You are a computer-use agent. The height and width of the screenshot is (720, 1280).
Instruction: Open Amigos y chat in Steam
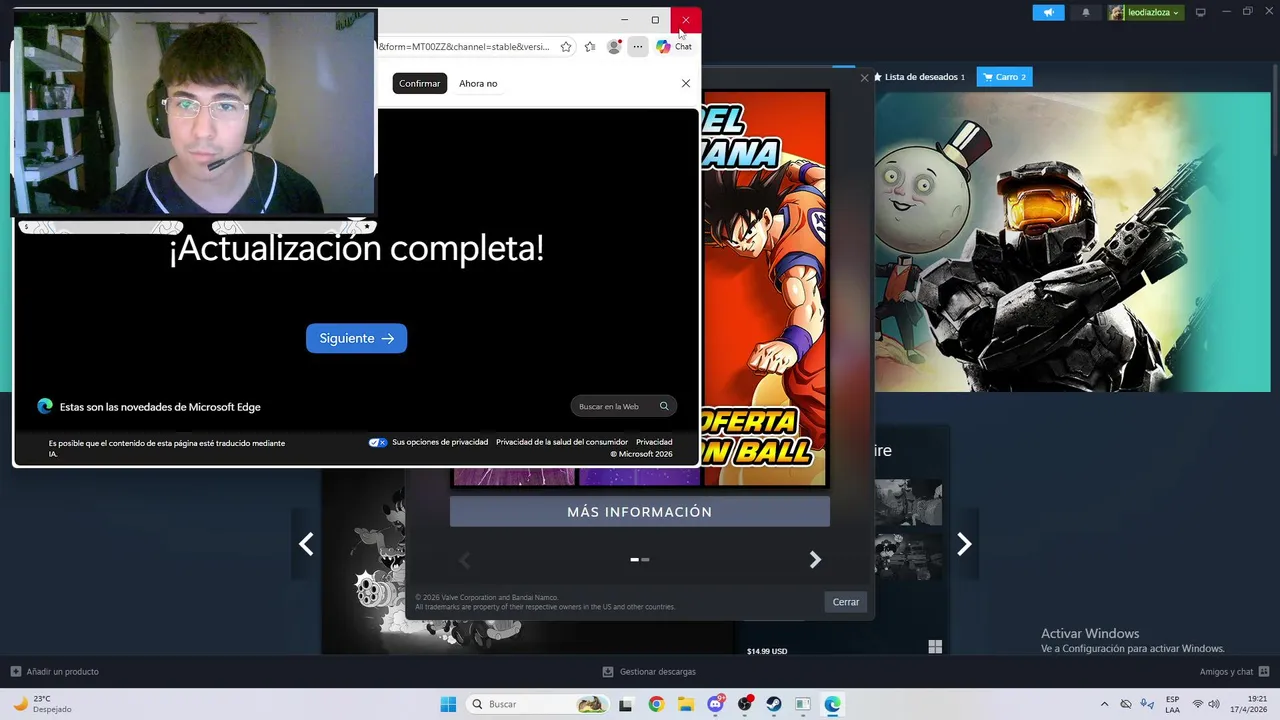[x=1234, y=672]
